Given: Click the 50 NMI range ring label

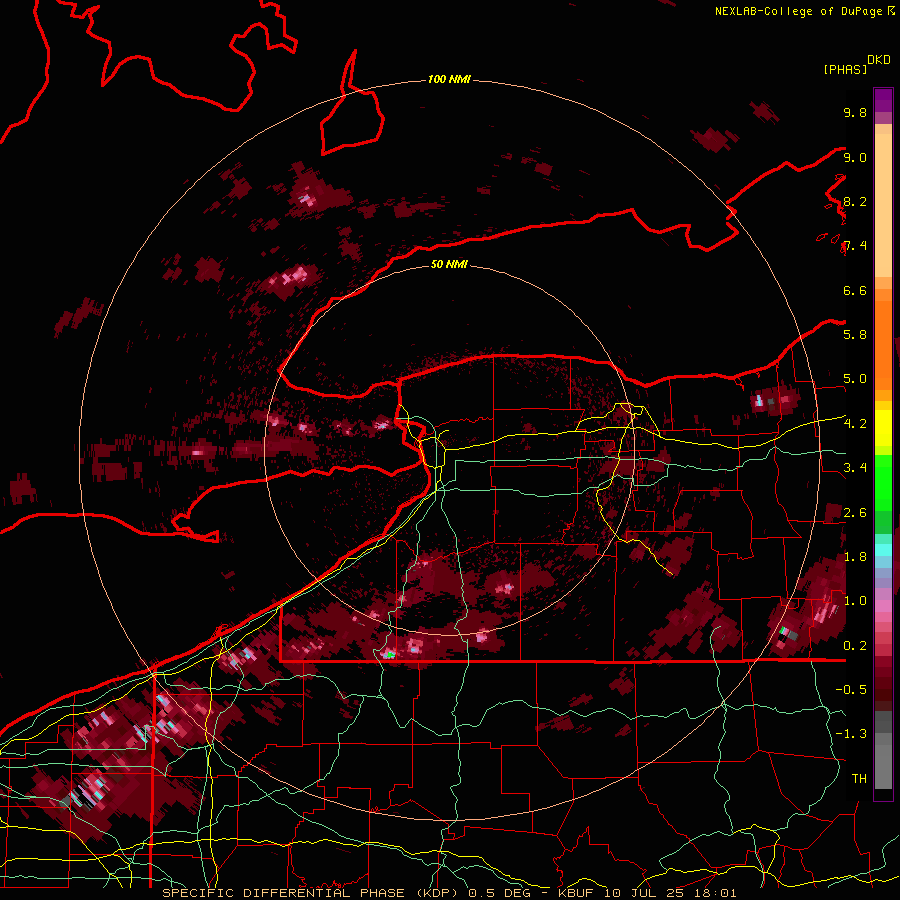Looking at the screenshot, I should coord(449,265).
